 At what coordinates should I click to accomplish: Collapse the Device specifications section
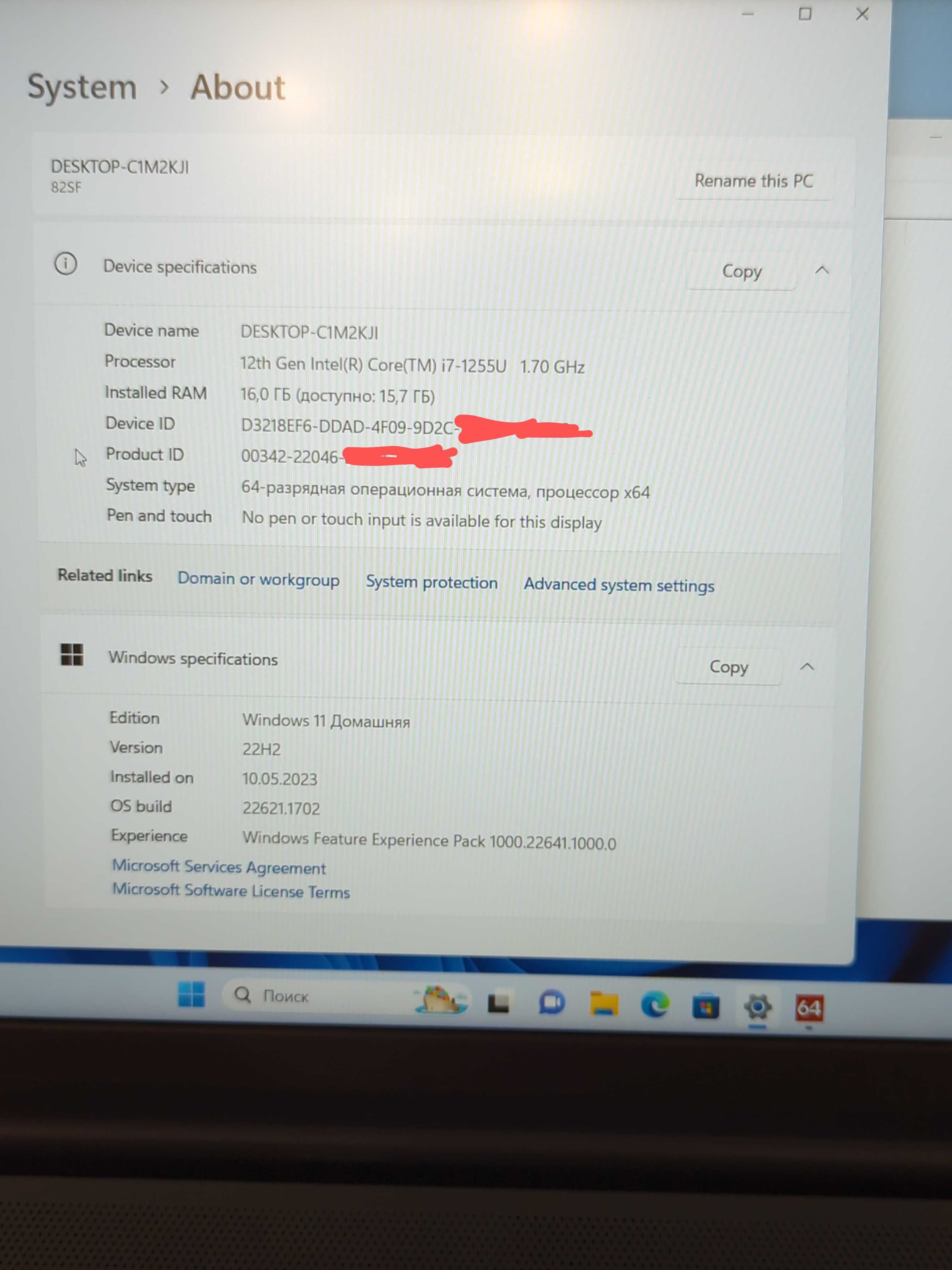pos(822,270)
